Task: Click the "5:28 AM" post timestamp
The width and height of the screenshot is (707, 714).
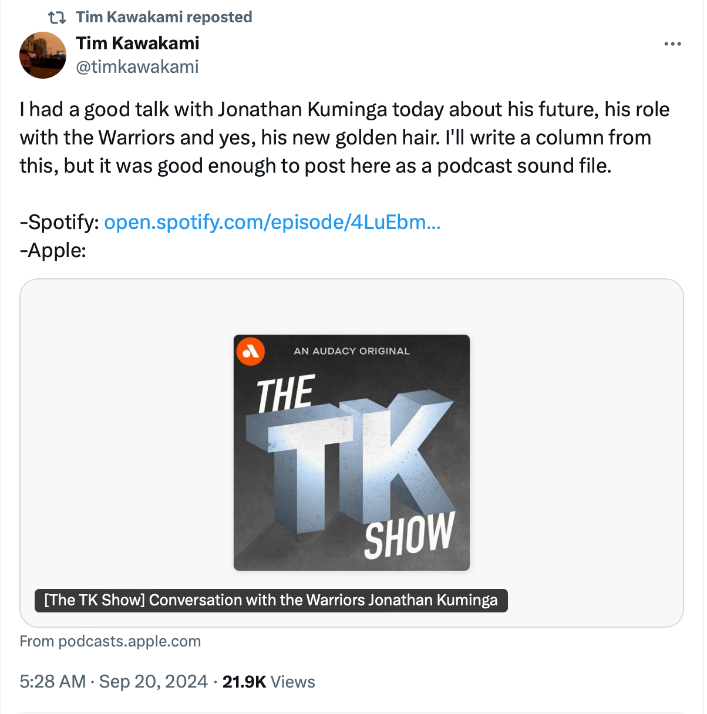Action: (51, 682)
